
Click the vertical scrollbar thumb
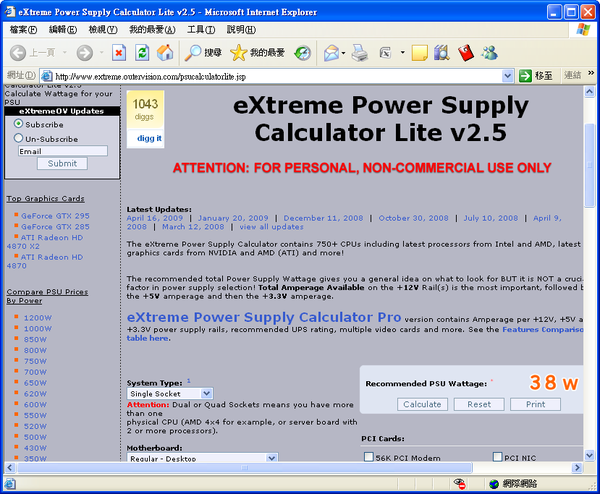(589, 165)
